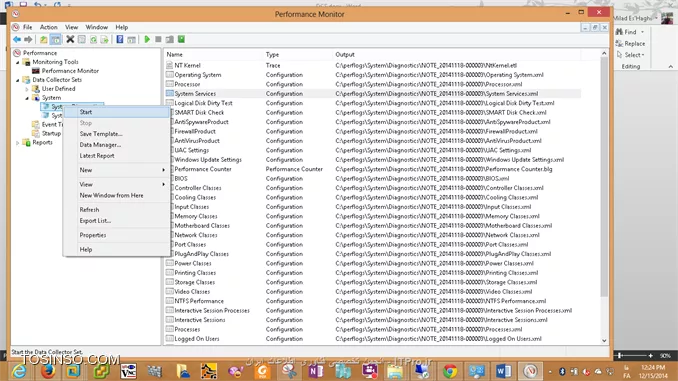The height and width of the screenshot is (381, 678).
Task: Choose Start in the context menu
Action: tap(116, 112)
